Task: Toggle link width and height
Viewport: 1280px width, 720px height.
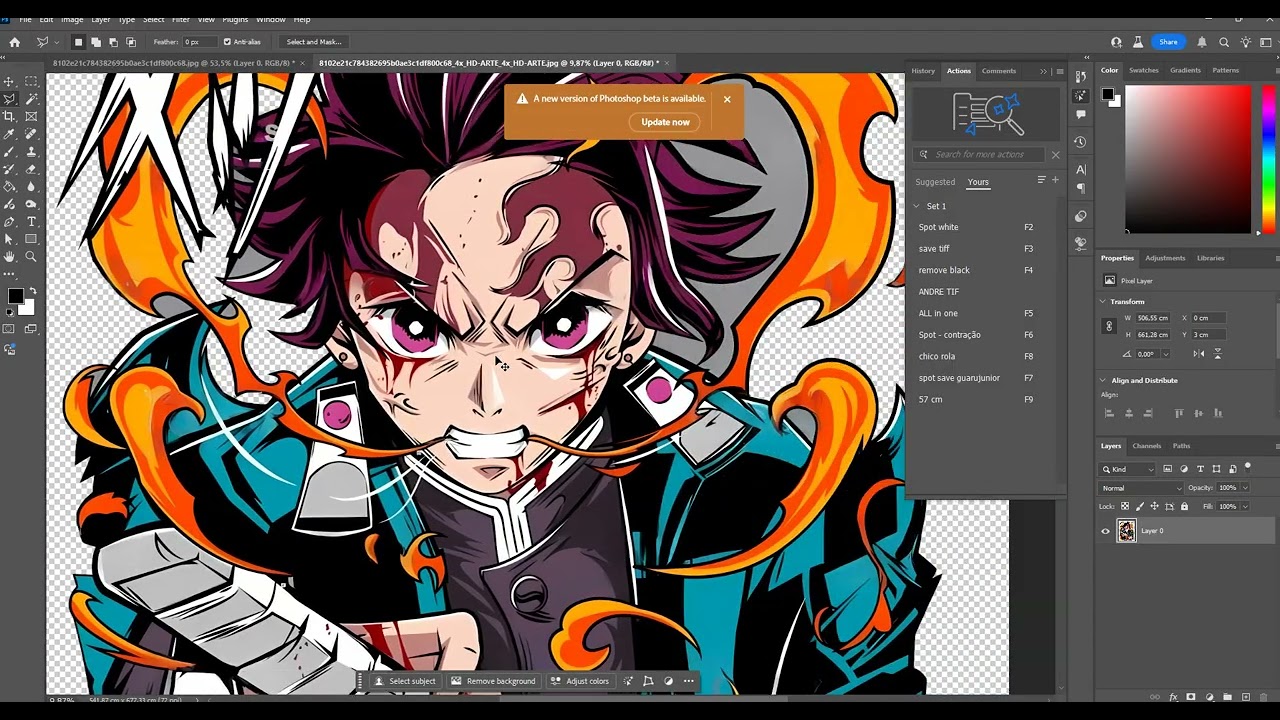Action: [1108, 326]
